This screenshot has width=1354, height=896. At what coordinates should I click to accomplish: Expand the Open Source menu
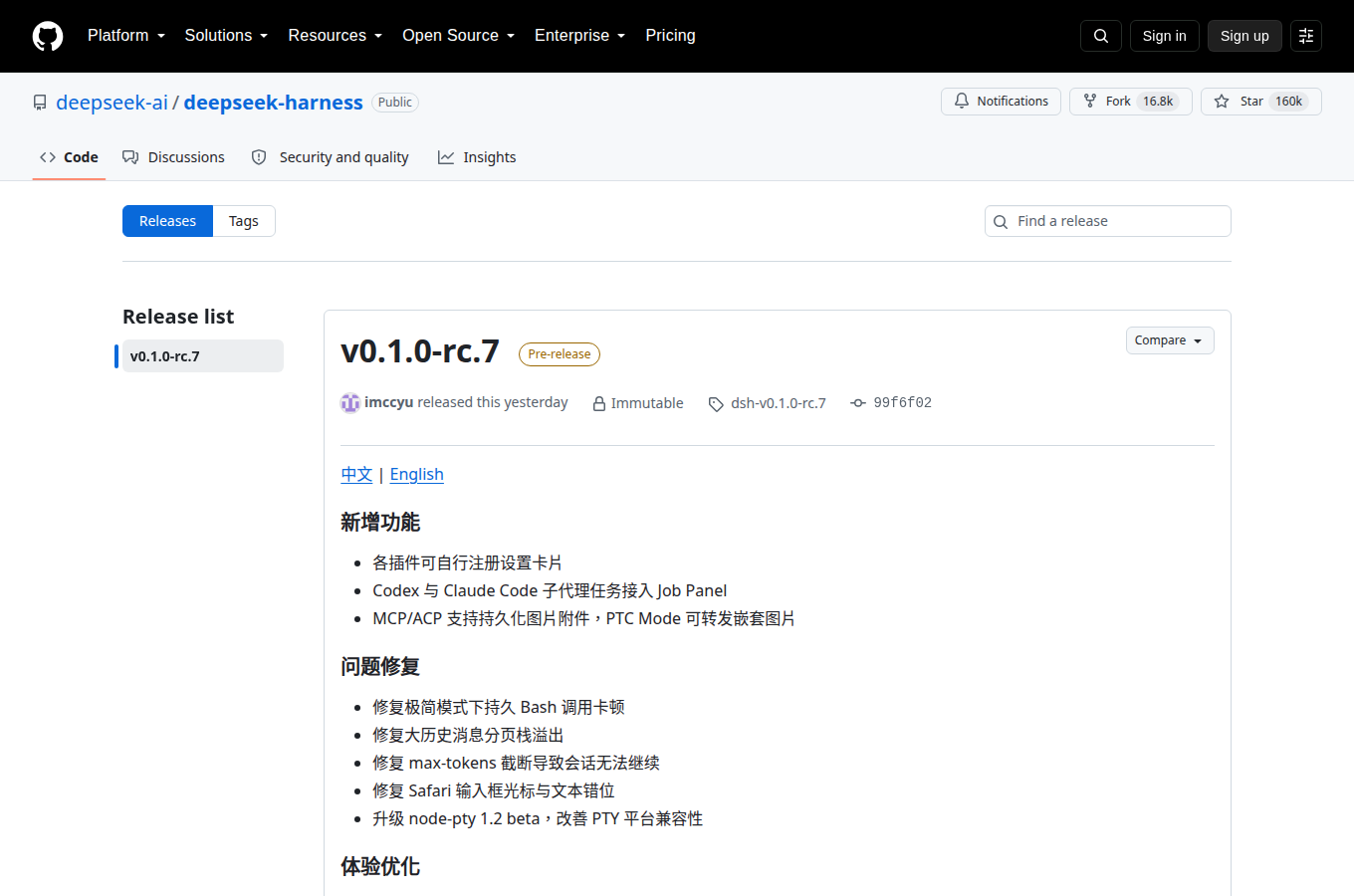pos(459,36)
